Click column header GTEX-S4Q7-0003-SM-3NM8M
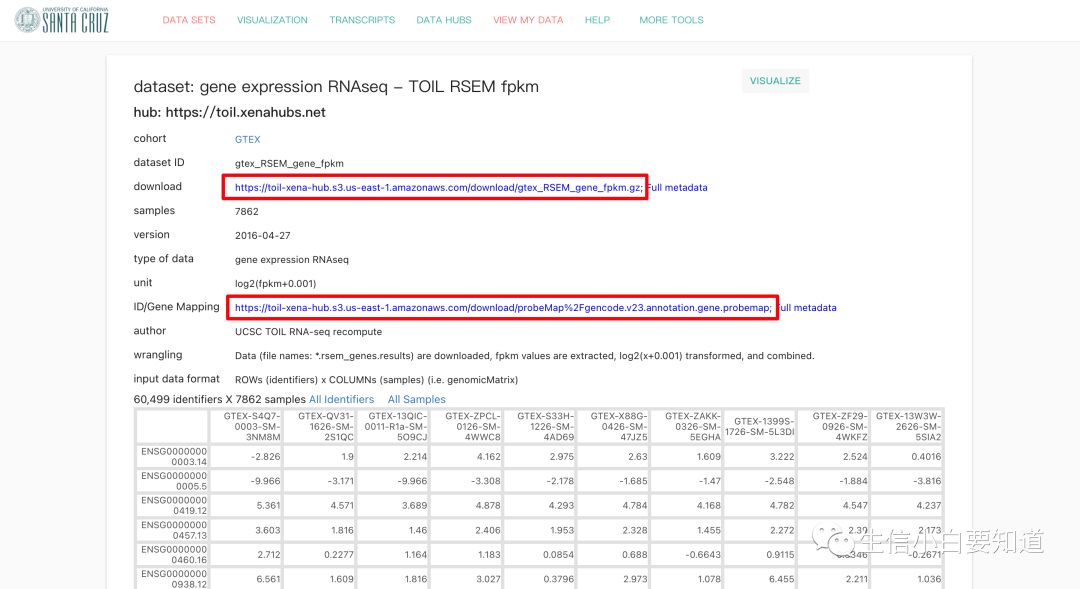This screenshot has height=589, width=1080. pos(246,426)
